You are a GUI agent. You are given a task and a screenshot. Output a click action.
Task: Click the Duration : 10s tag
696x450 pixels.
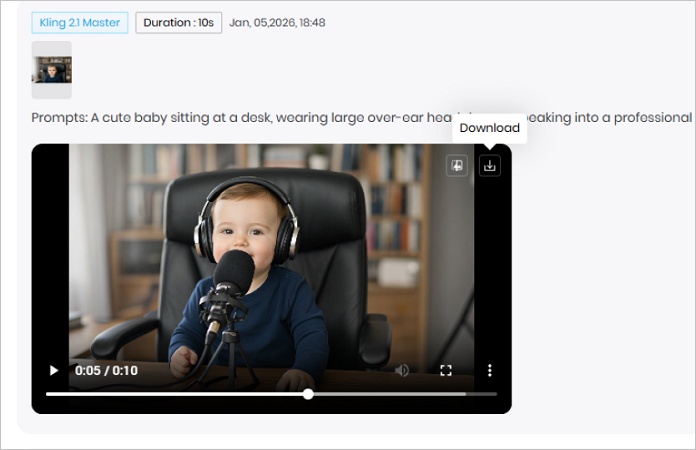click(x=178, y=23)
